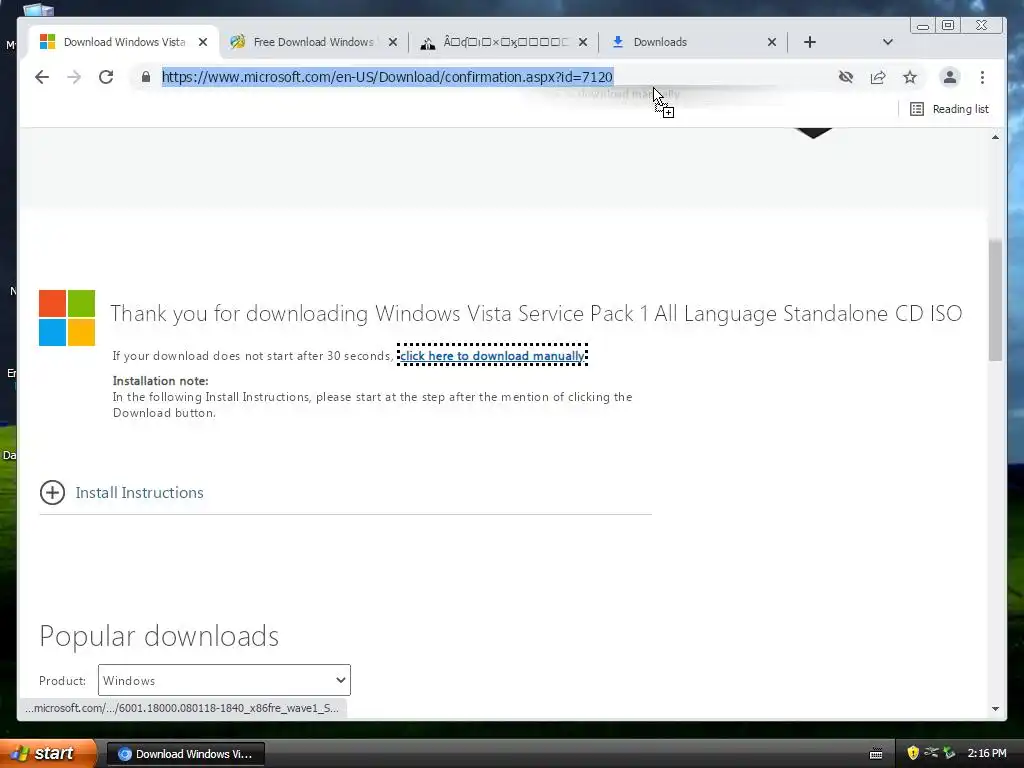Switch to the tab with garbled title
The width and height of the screenshot is (1024, 768).
click(505, 42)
